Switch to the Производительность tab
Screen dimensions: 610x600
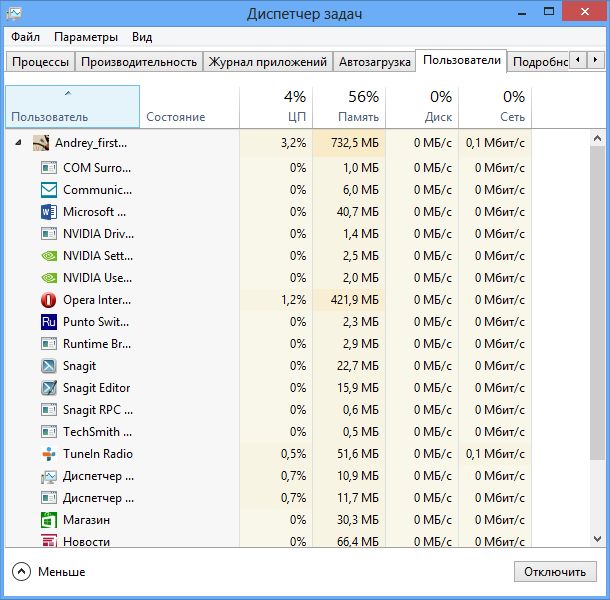point(139,62)
